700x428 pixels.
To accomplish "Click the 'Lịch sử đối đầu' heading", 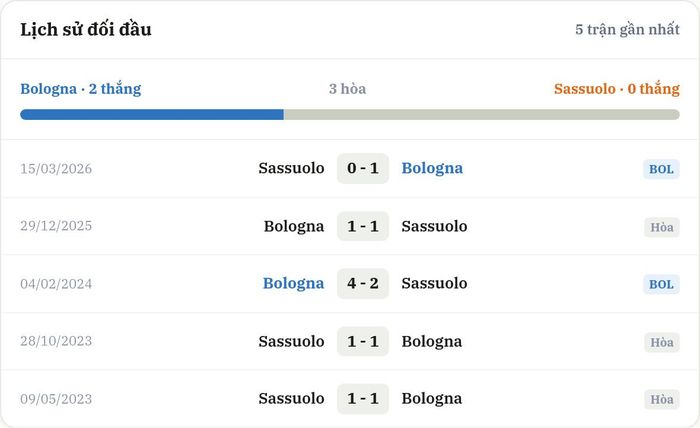I will [x=86, y=29].
